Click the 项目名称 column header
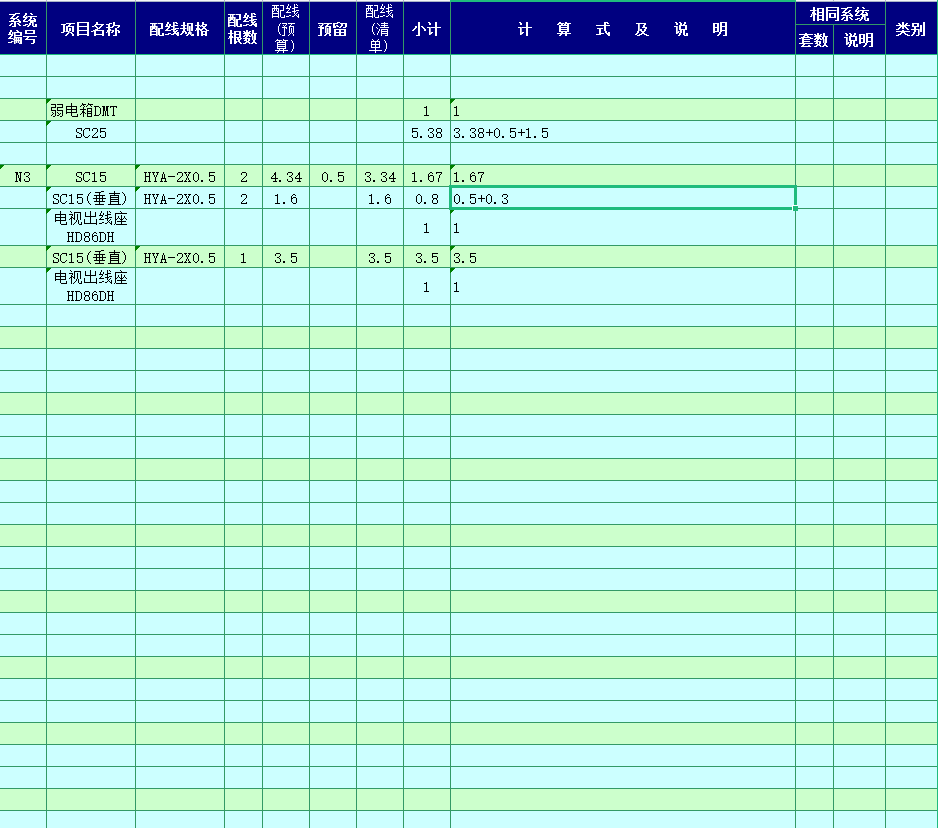The width and height of the screenshot is (938, 828). click(90, 29)
